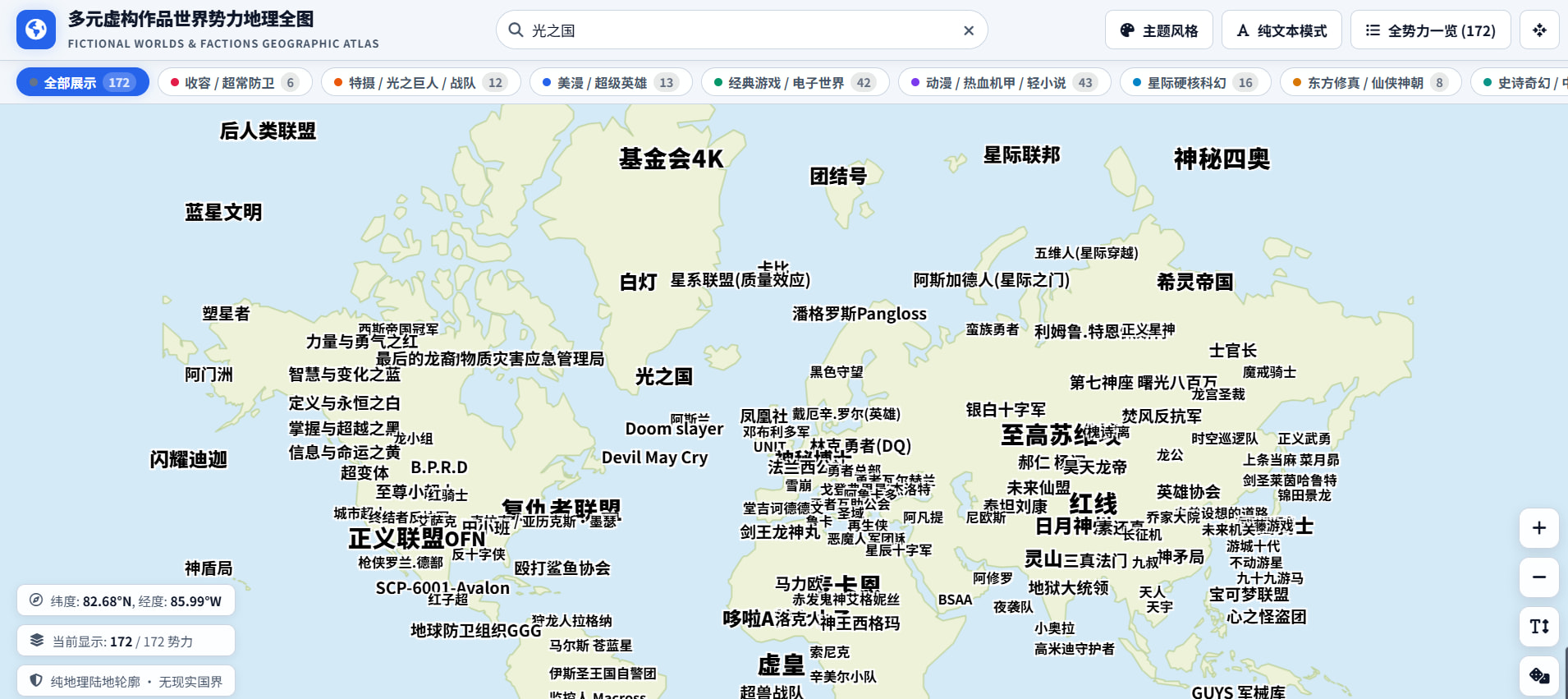Click the 银白十字军 map label

click(x=1006, y=410)
